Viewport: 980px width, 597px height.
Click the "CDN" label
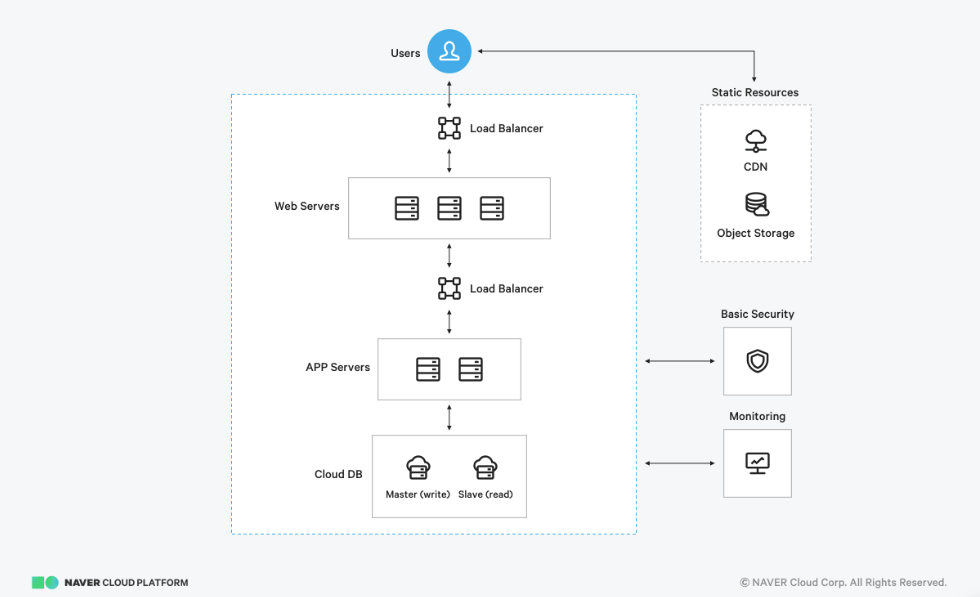(756, 166)
